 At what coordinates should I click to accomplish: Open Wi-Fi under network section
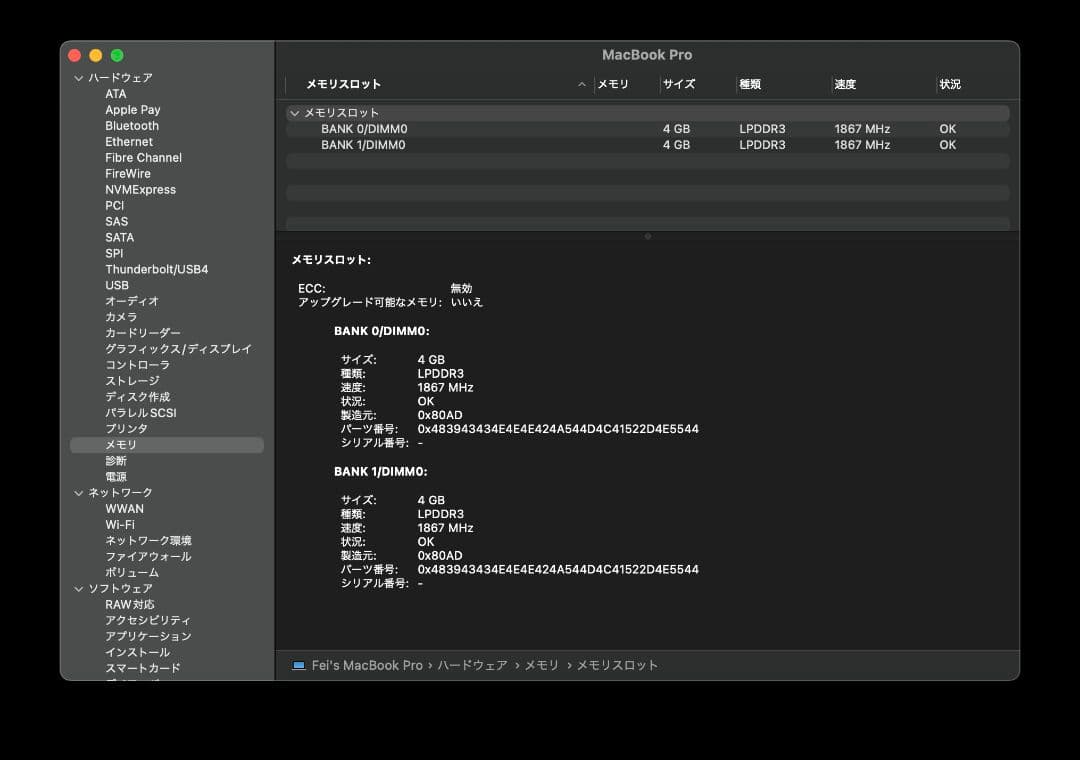(x=120, y=525)
